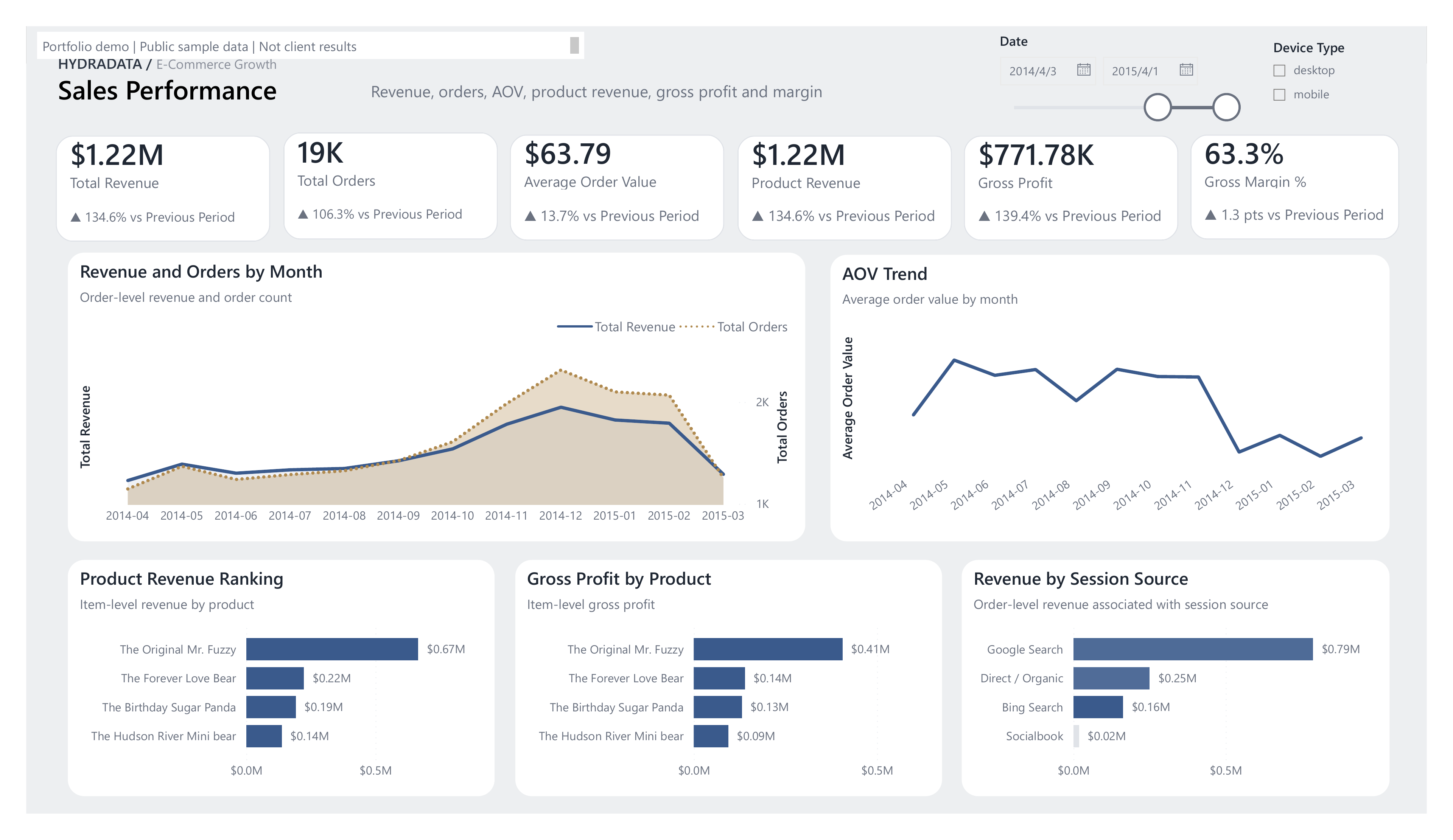The image size is (1453, 840).
Task: Open the start date calendar picker icon
Action: pyautogui.click(x=1083, y=70)
